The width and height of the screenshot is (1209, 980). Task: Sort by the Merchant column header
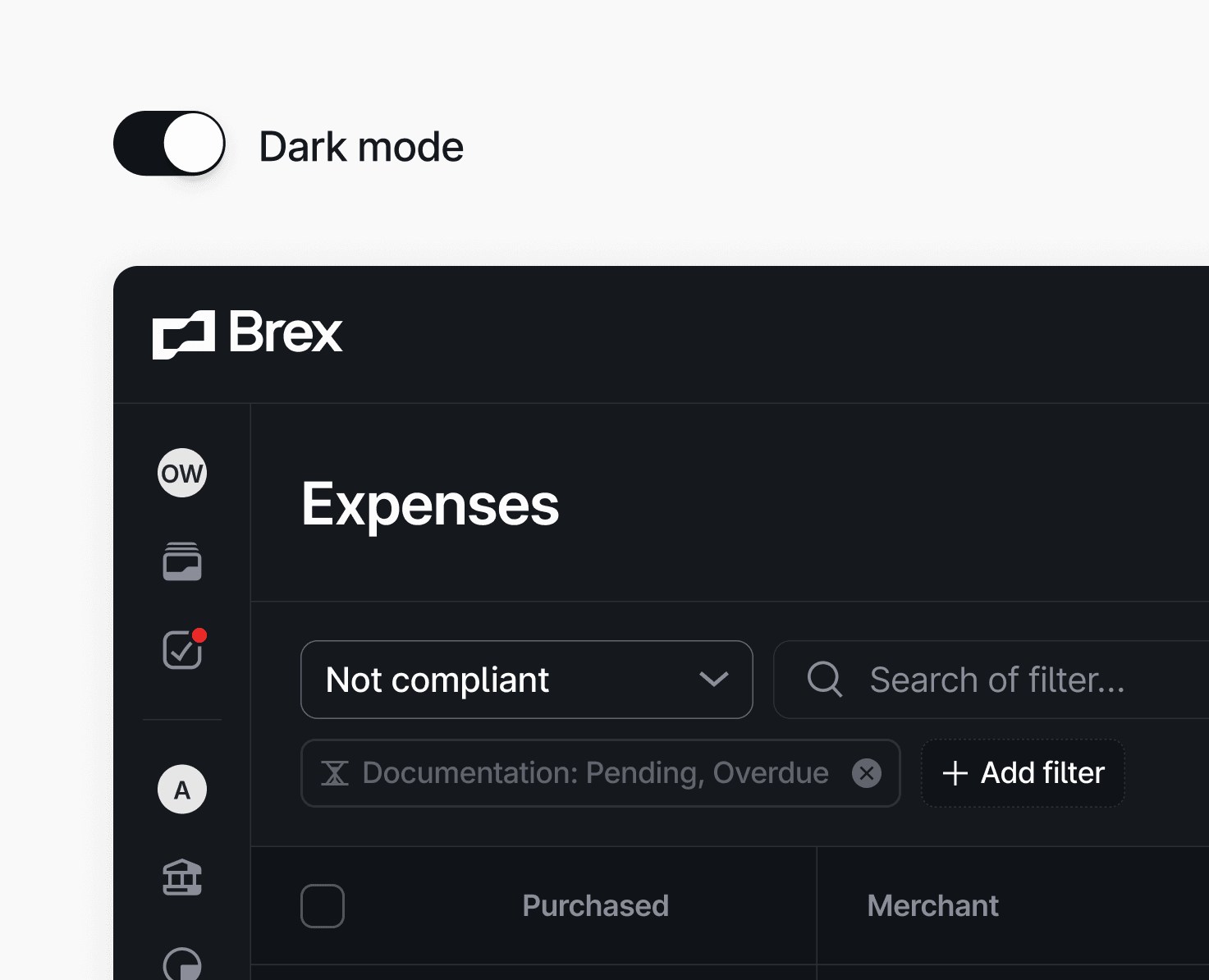(932, 905)
